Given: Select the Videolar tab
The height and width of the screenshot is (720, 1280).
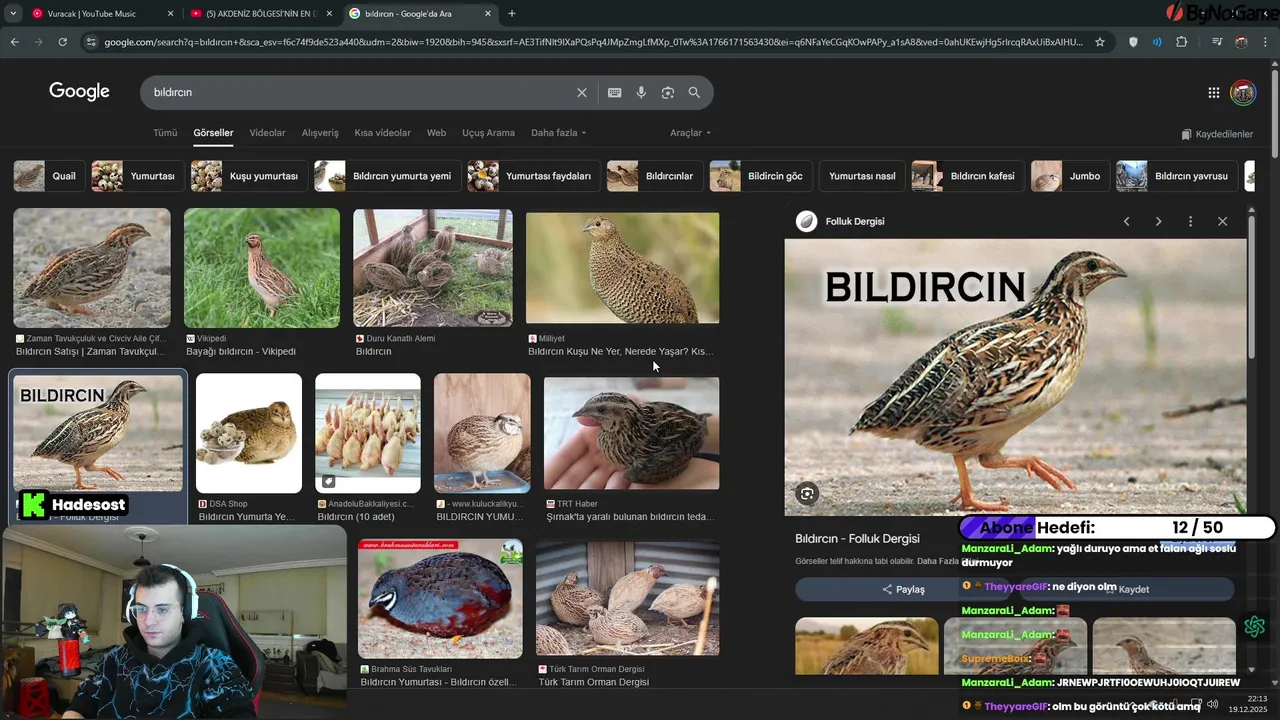Looking at the screenshot, I should (267, 133).
